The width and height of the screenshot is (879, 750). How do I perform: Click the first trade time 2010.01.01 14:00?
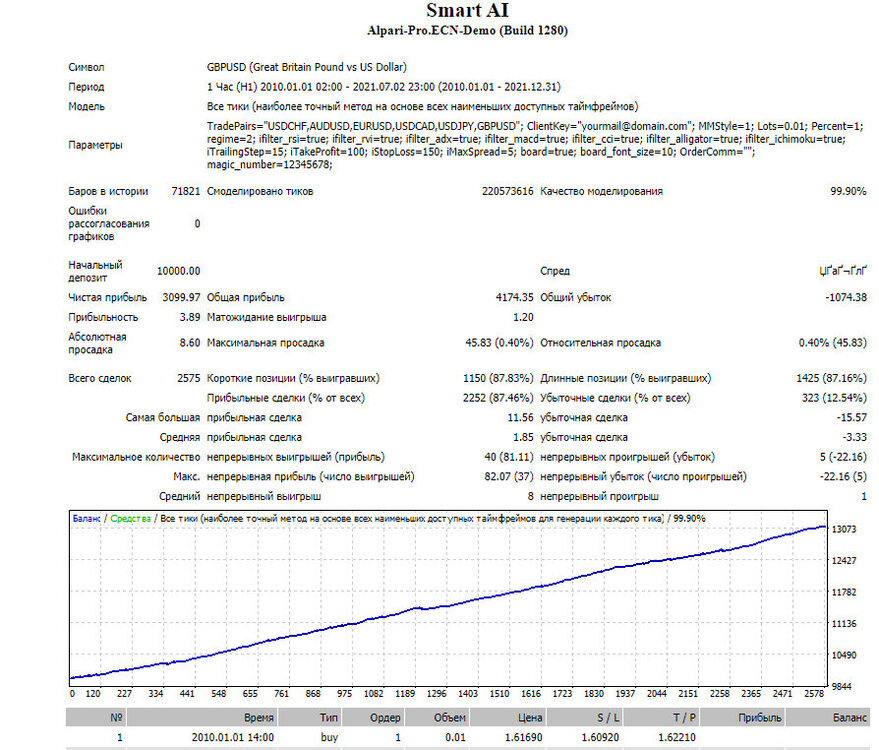click(233, 738)
